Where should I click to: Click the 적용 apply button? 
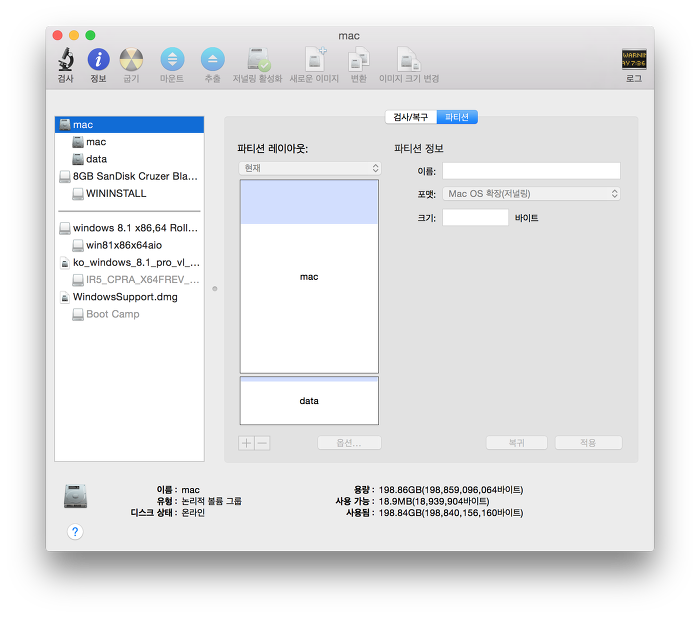coord(588,443)
